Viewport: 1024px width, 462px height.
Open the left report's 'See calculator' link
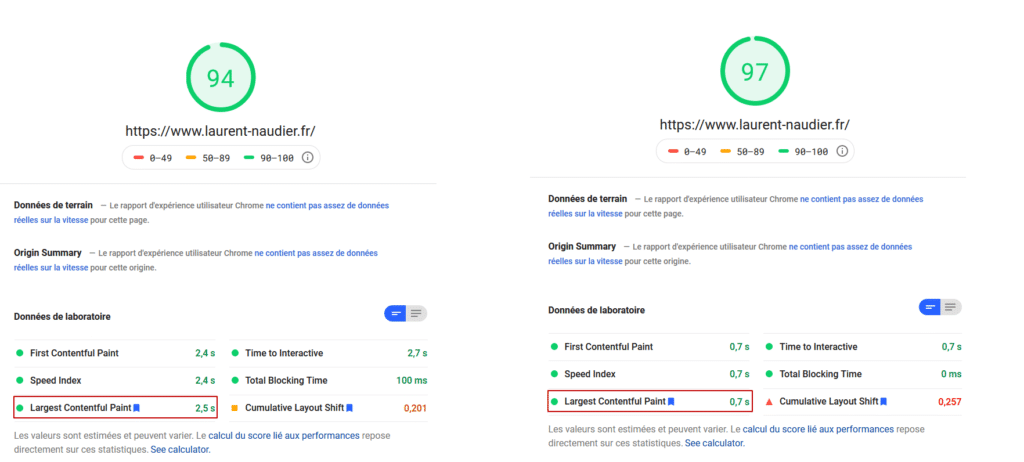[x=180, y=450]
